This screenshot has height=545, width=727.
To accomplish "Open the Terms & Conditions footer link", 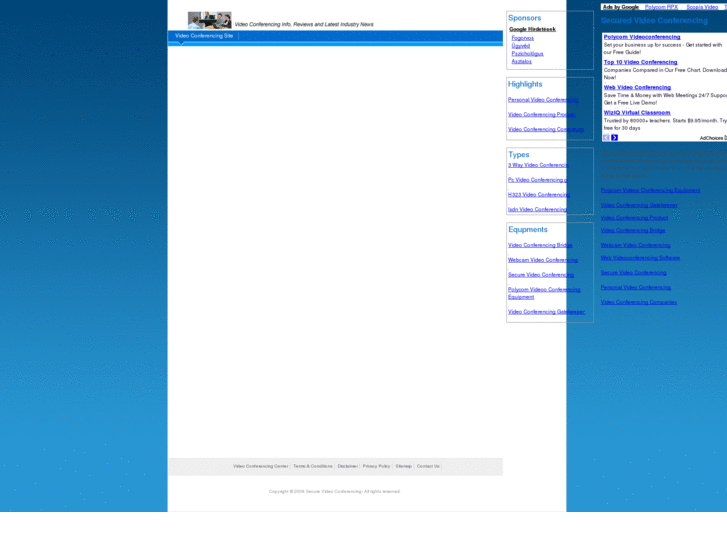I will tap(313, 466).
